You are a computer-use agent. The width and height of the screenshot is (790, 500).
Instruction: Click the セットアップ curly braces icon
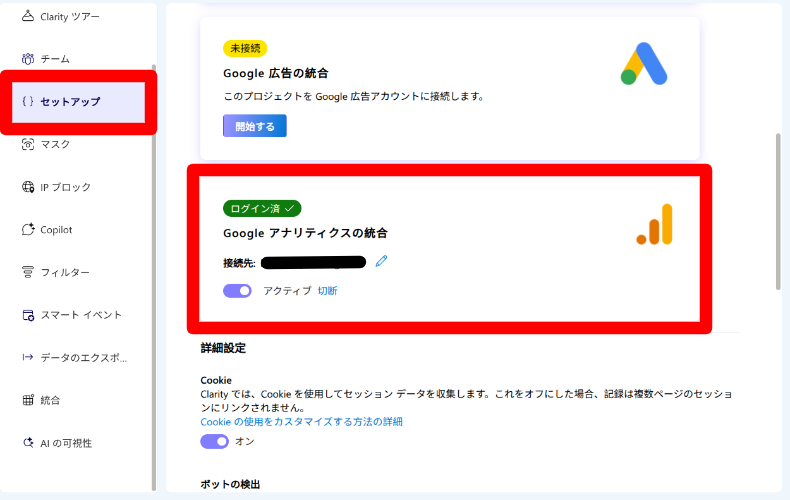28,101
